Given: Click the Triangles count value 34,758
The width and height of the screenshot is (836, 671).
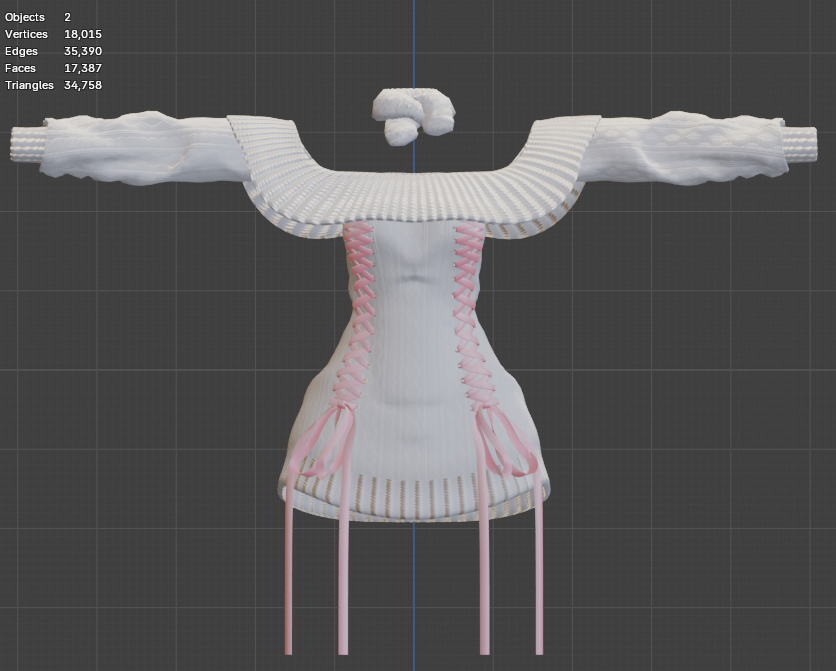Looking at the screenshot, I should (83, 85).
